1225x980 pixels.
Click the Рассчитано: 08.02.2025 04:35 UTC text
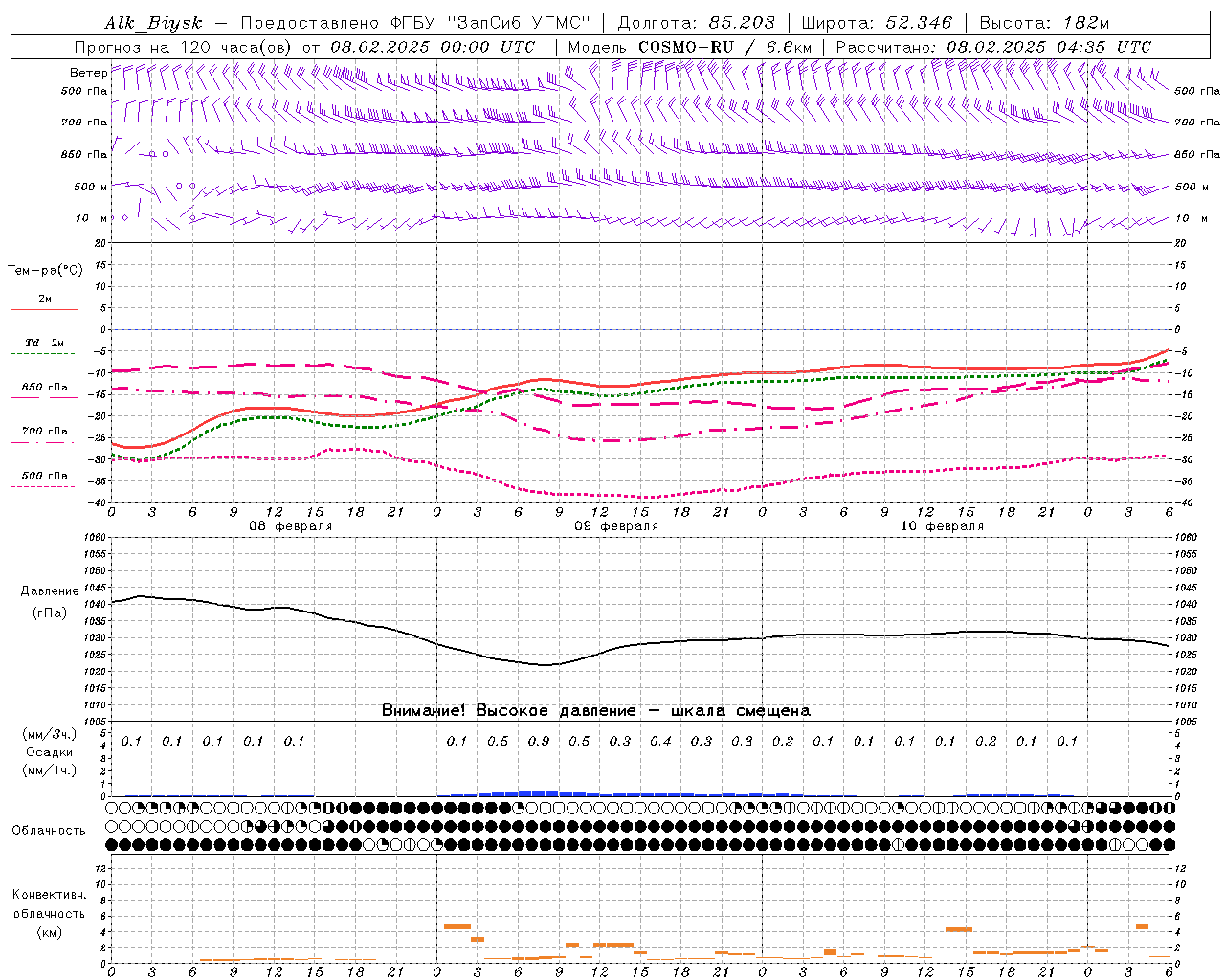[993, 46]
